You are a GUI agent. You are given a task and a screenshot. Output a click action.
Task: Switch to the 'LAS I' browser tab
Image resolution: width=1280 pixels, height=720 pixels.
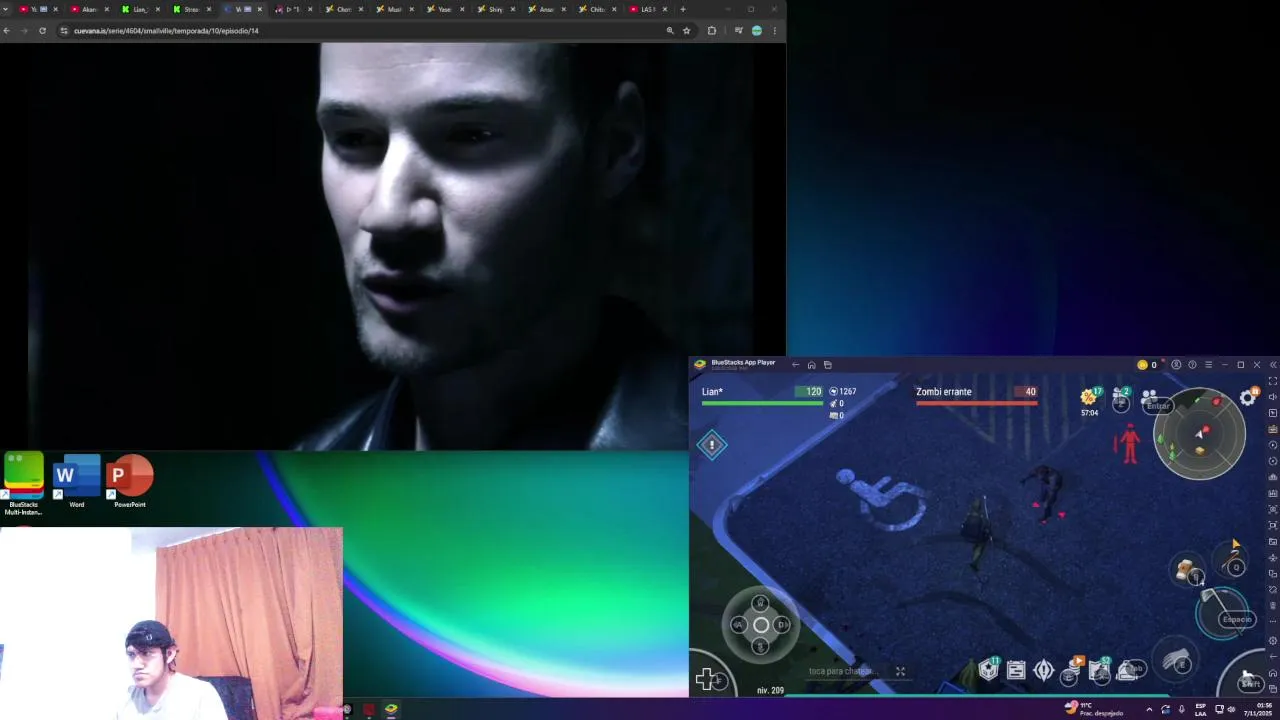(646, 9)
